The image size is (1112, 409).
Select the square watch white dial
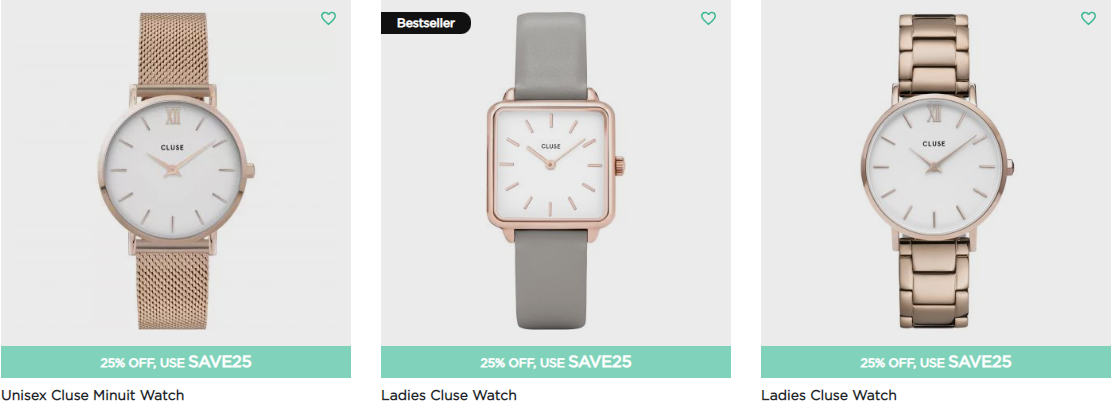pyautogui.click(x=551, y=162)
